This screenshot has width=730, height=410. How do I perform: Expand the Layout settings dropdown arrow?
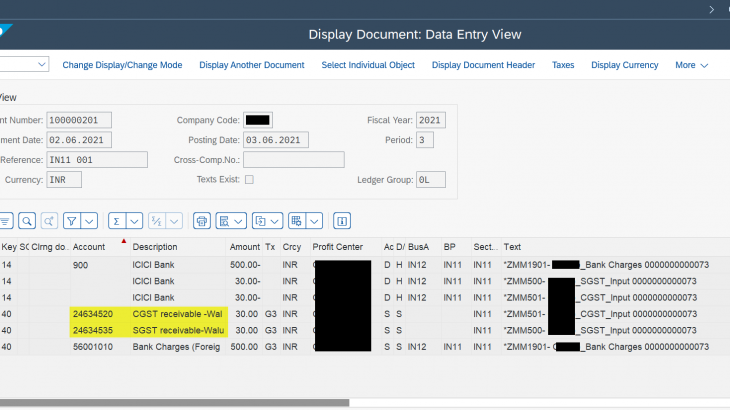[x=314, y=221]
